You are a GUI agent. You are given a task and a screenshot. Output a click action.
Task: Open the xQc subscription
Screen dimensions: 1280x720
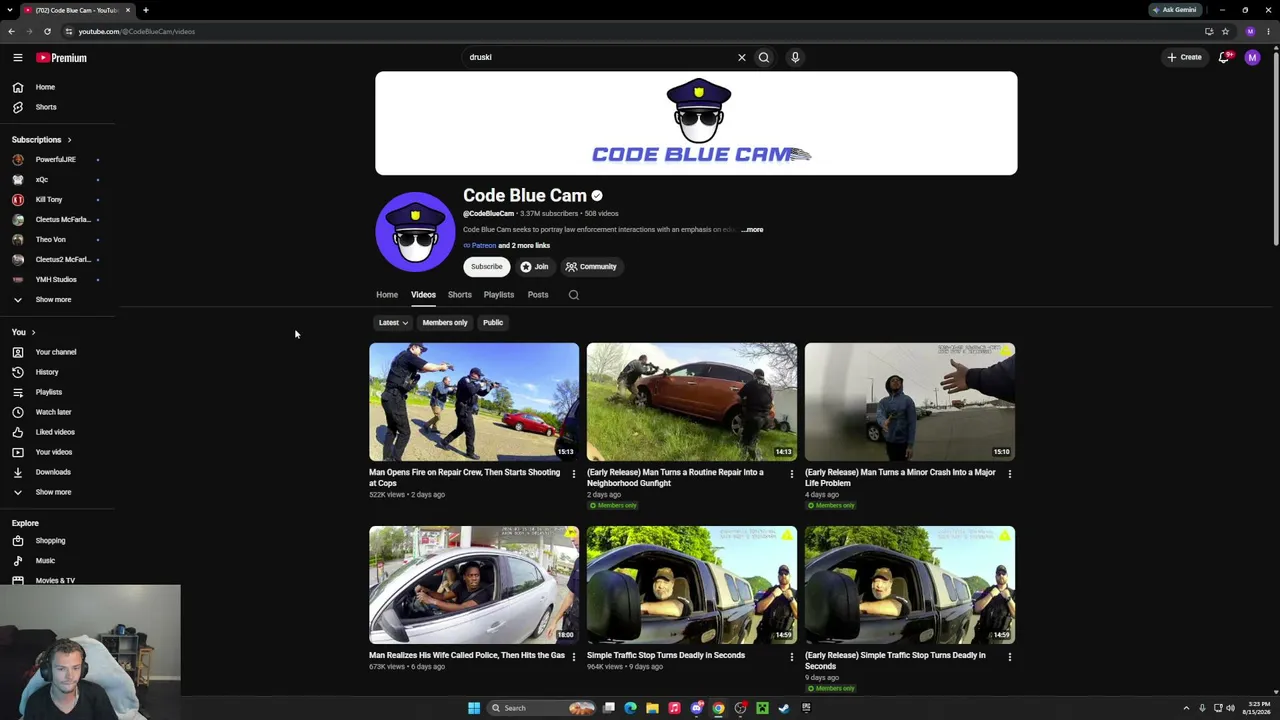click(x=41, y=180)
